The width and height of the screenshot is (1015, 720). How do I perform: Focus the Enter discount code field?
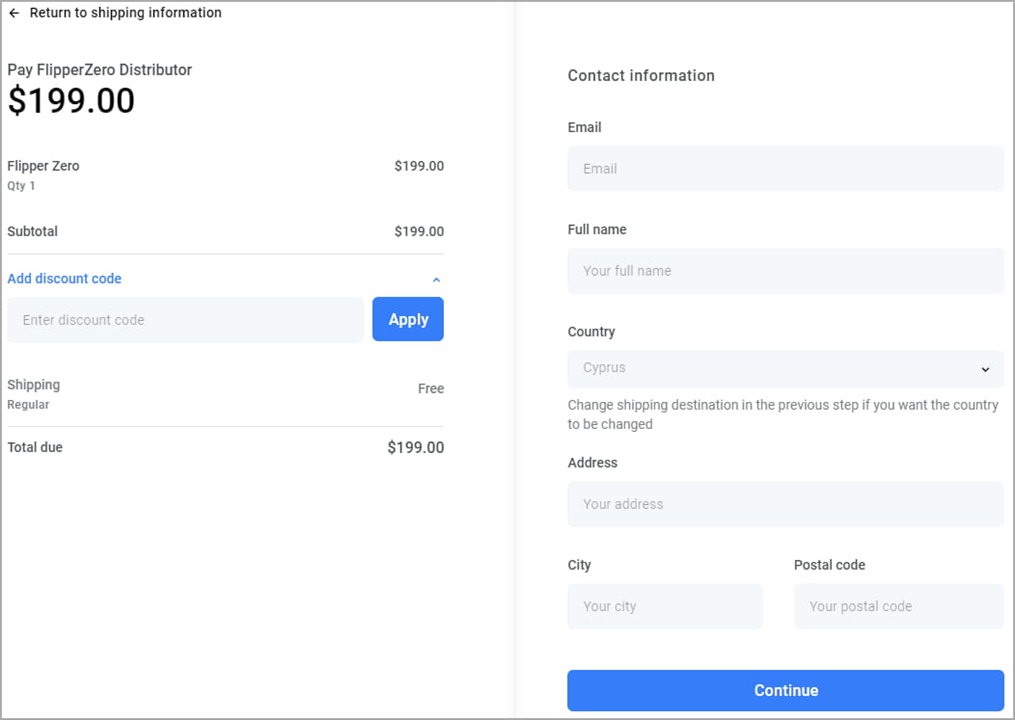click(185, 320)
